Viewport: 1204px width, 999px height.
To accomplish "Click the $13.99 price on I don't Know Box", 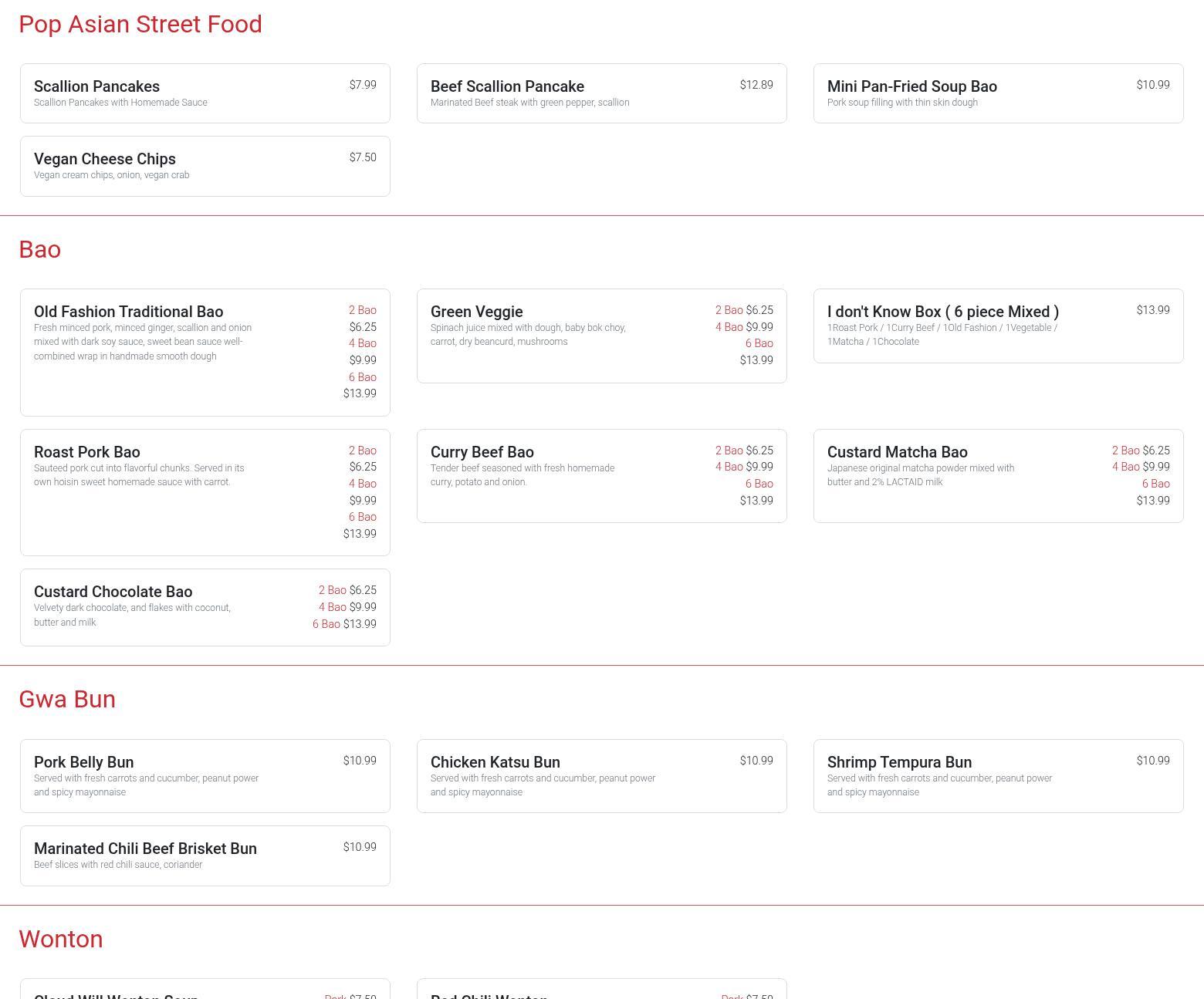I will [x=1153, y=310].
